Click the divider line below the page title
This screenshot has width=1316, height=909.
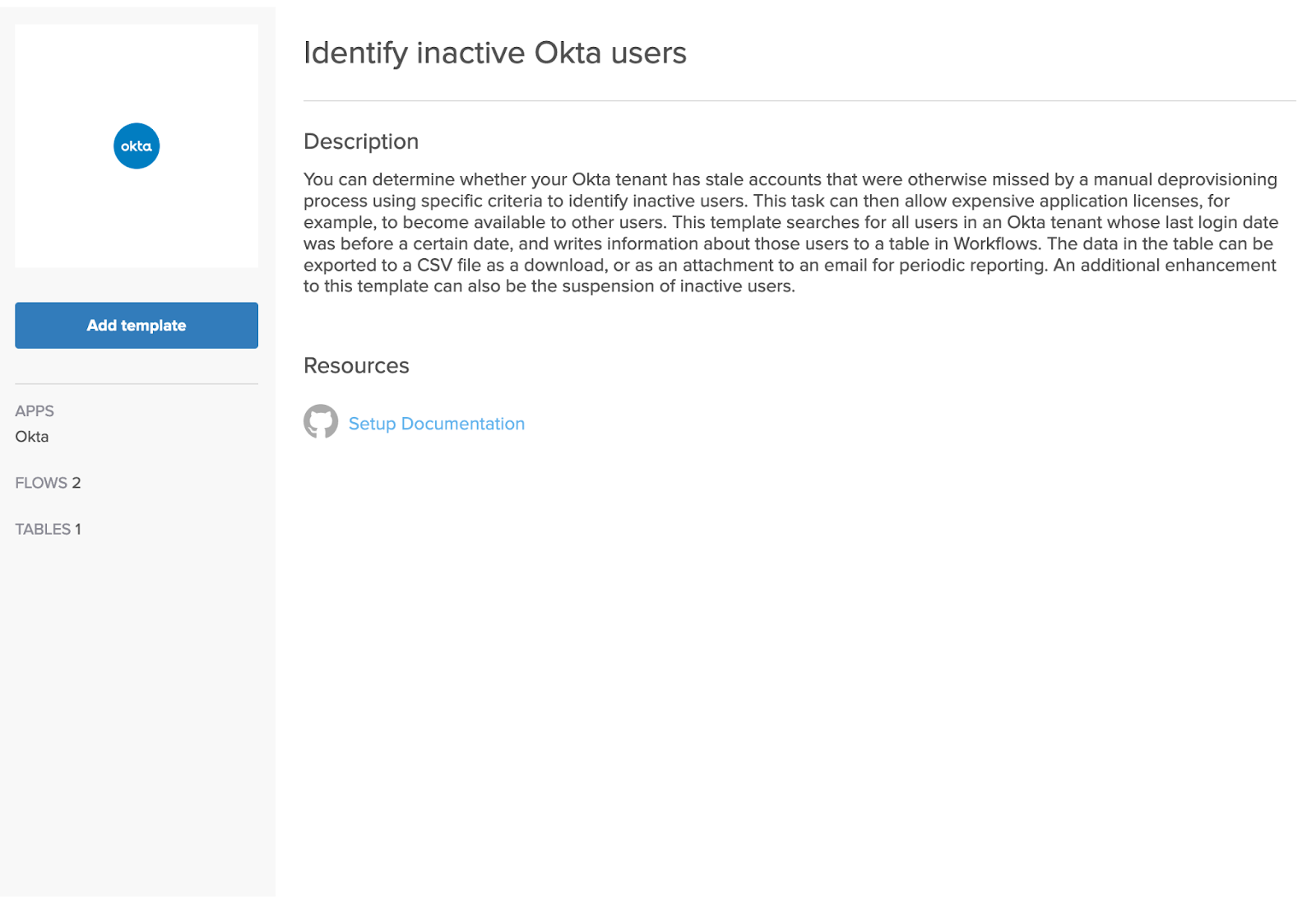coord(799,101)
